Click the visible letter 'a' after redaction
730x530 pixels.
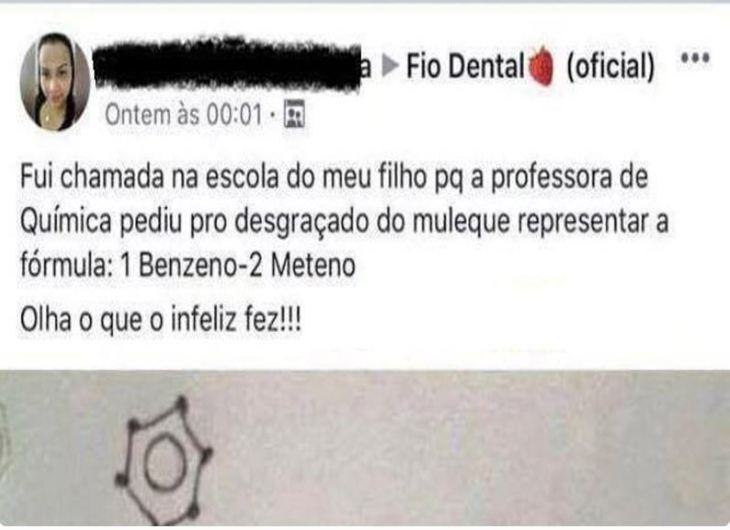366,68
